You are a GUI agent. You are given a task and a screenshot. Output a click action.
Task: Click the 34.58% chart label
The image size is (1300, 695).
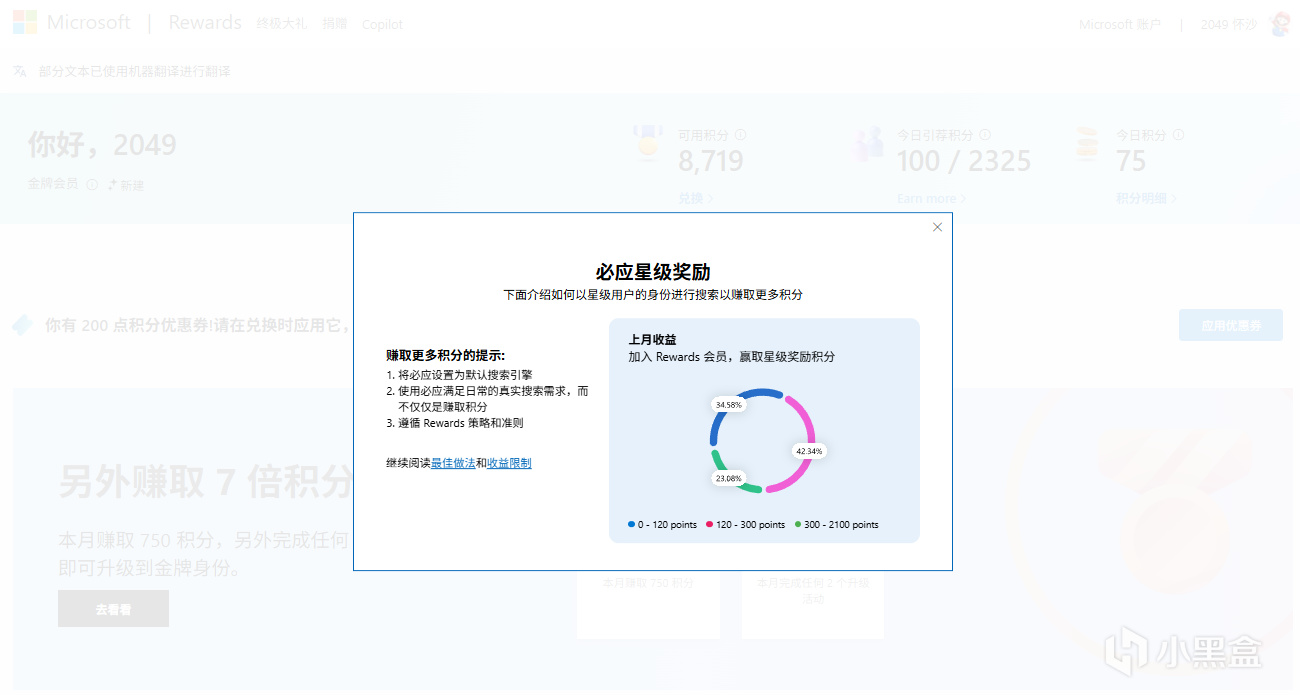pos(728,405)
